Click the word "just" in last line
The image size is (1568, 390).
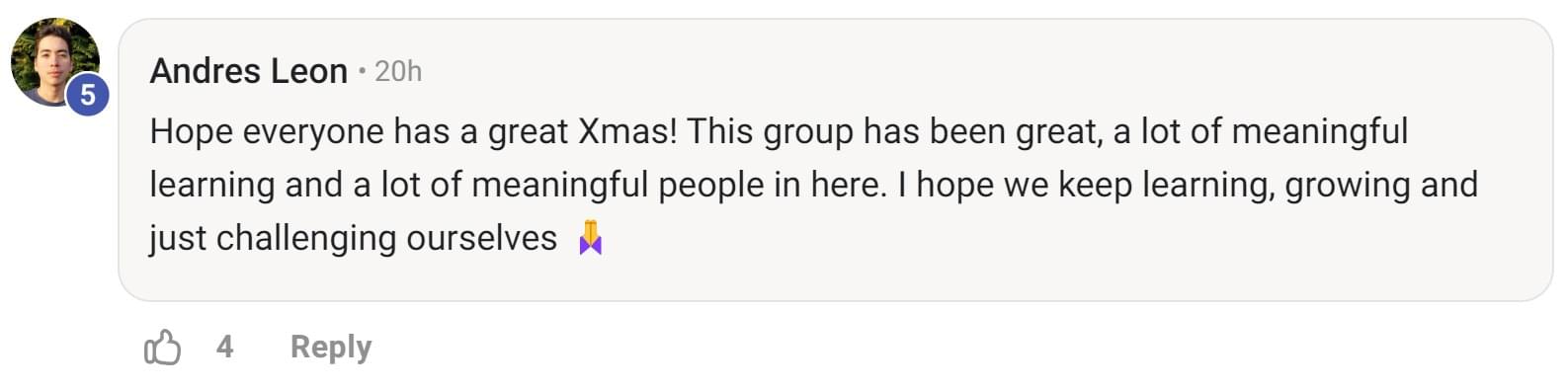(x=178, y=238)
